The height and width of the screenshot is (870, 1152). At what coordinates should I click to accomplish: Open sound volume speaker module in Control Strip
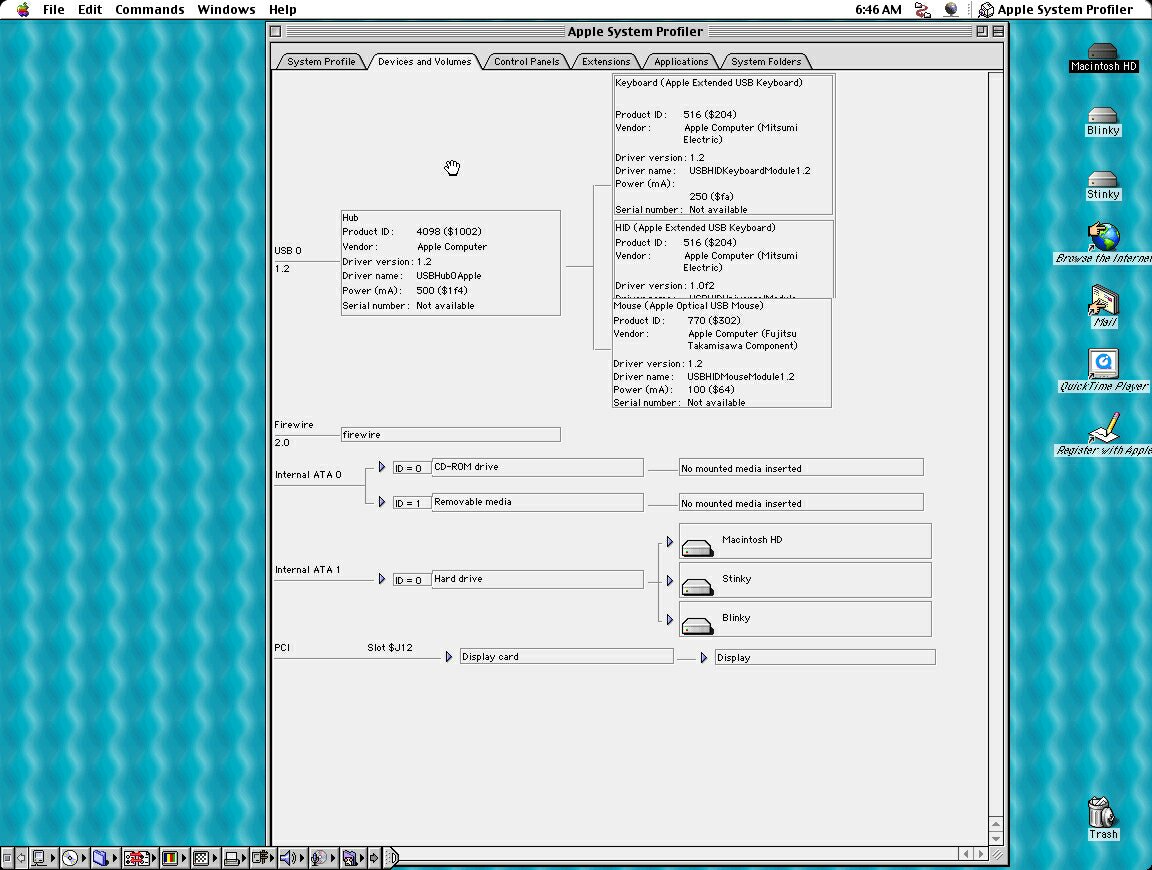click(x=292, y=858)
